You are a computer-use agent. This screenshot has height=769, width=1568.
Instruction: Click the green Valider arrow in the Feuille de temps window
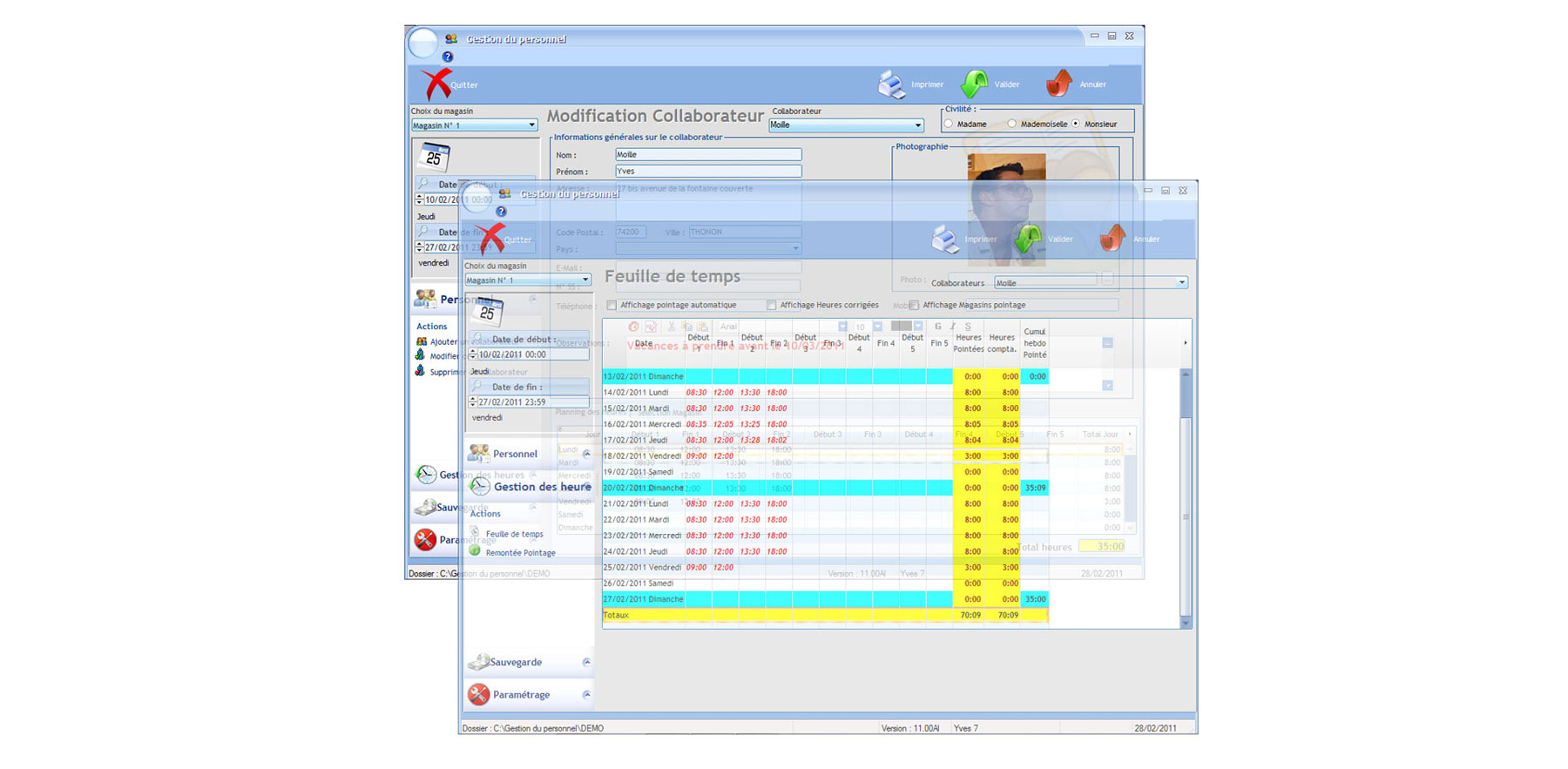tap(1028, 239)
